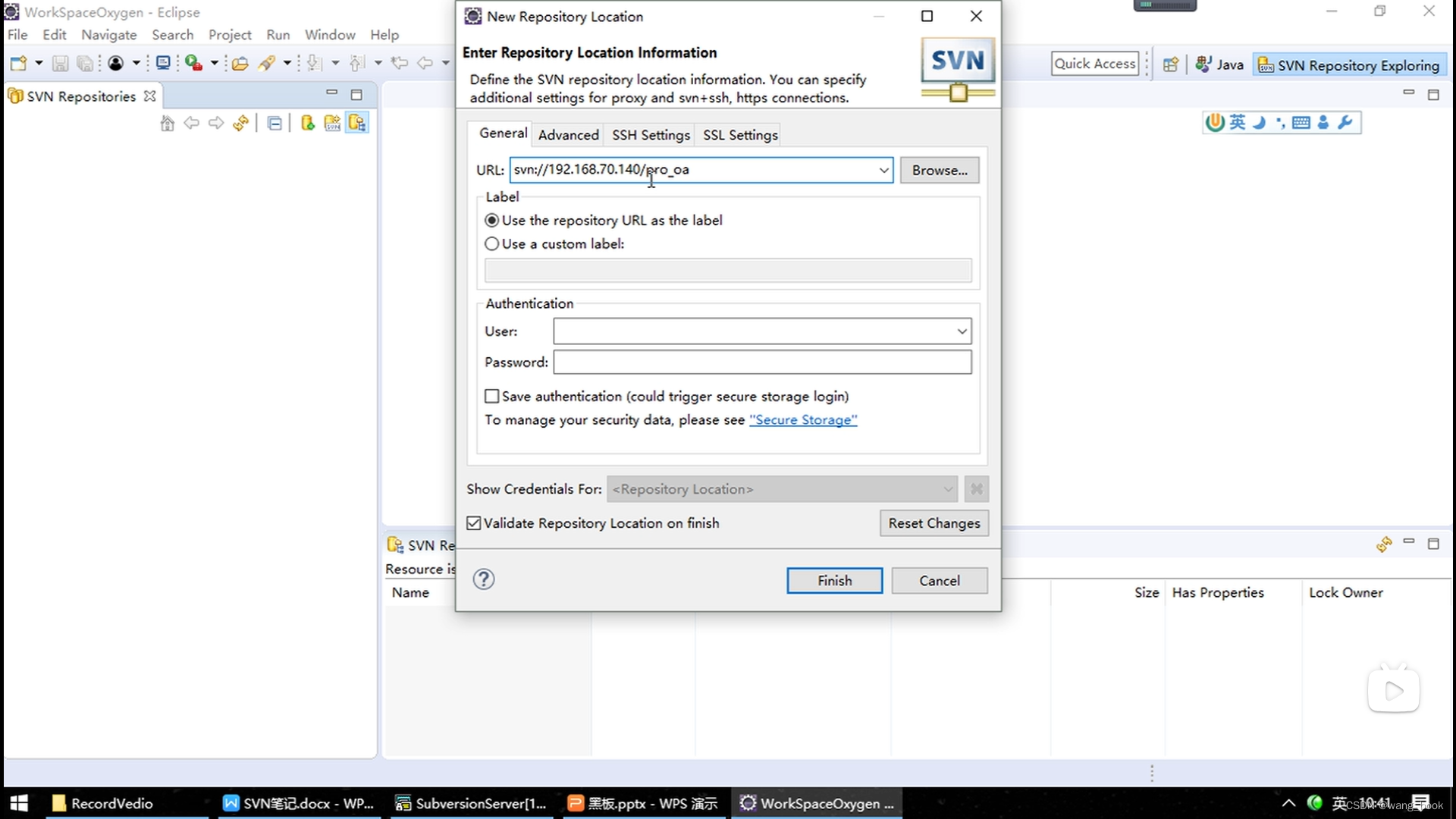Viewport: 1456px width, 819px height.
Task: Switch to the Advanced tab
Action: (x=568, y=135)
